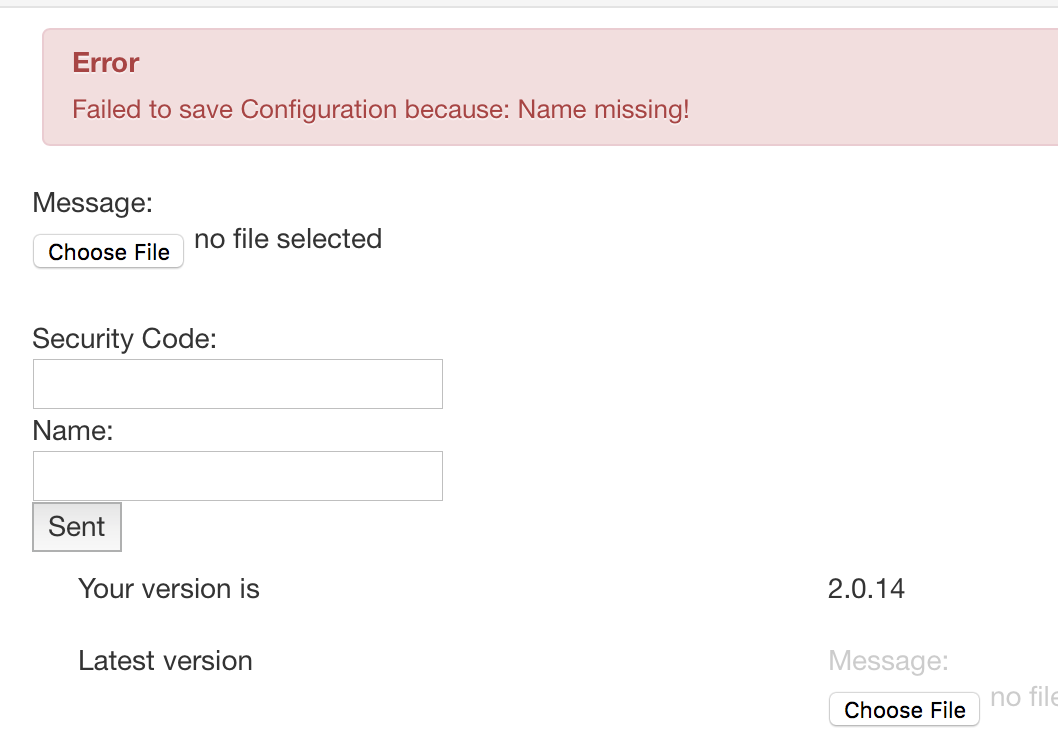Focus the Security Code input field
Viewport: 1058px width, 736px height.
tap(238, 384)
